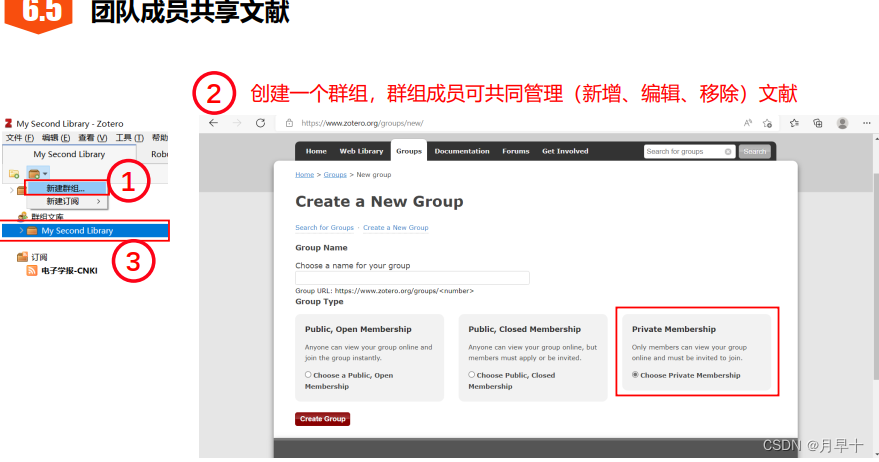Click the browser profile avatar
The height and width of the screenshot is (462, 879).
(x=842, y=123)
